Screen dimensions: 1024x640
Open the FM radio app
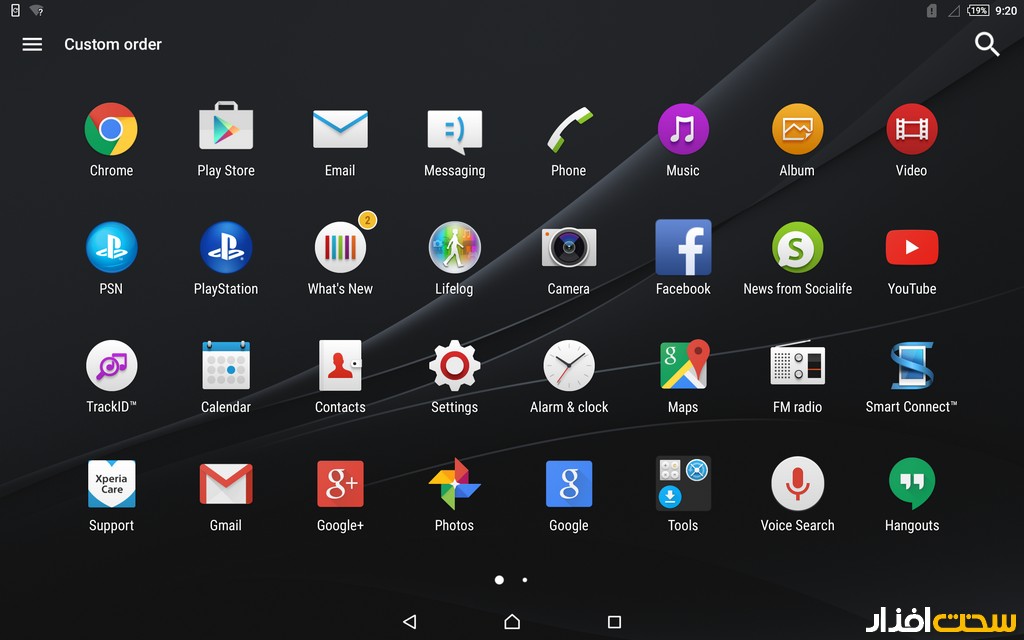797,363
